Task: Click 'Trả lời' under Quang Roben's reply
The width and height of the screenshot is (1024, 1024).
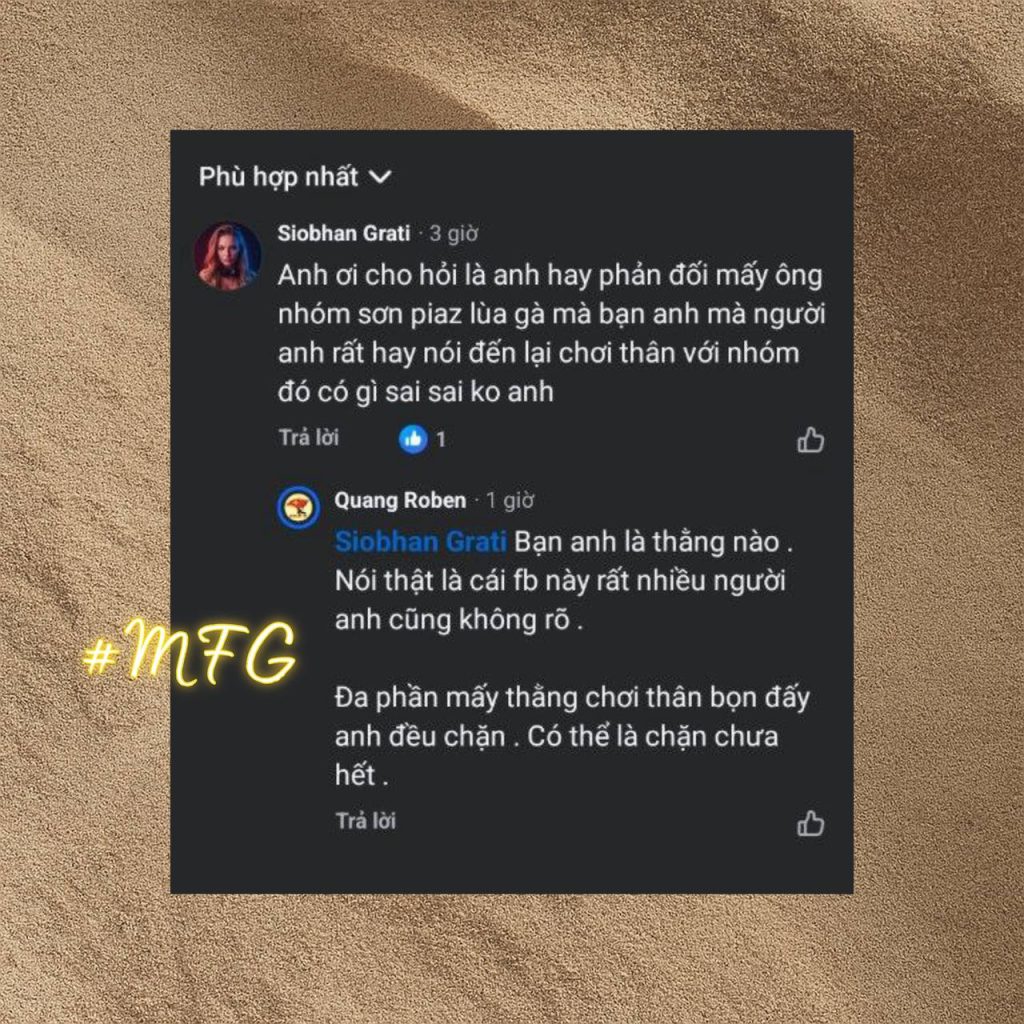Action: (x=366, y=821)
